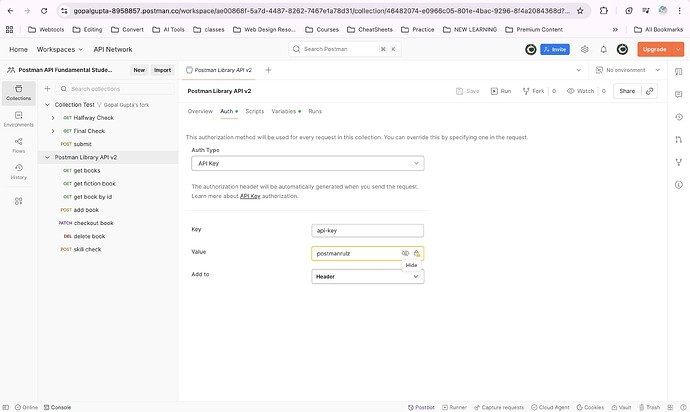Switch to the Scripts tab

[255, 111]
